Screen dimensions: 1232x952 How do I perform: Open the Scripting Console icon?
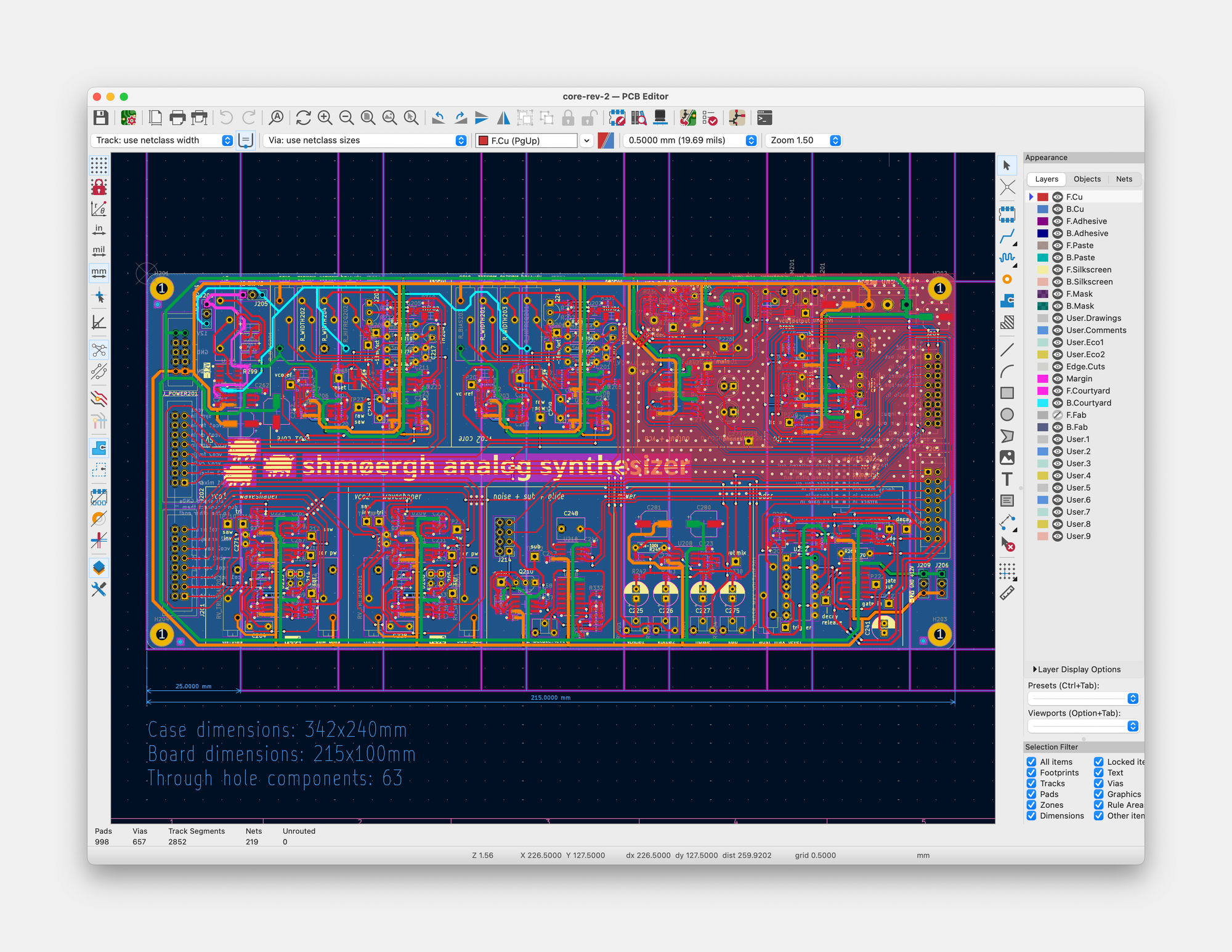(764, 118)
